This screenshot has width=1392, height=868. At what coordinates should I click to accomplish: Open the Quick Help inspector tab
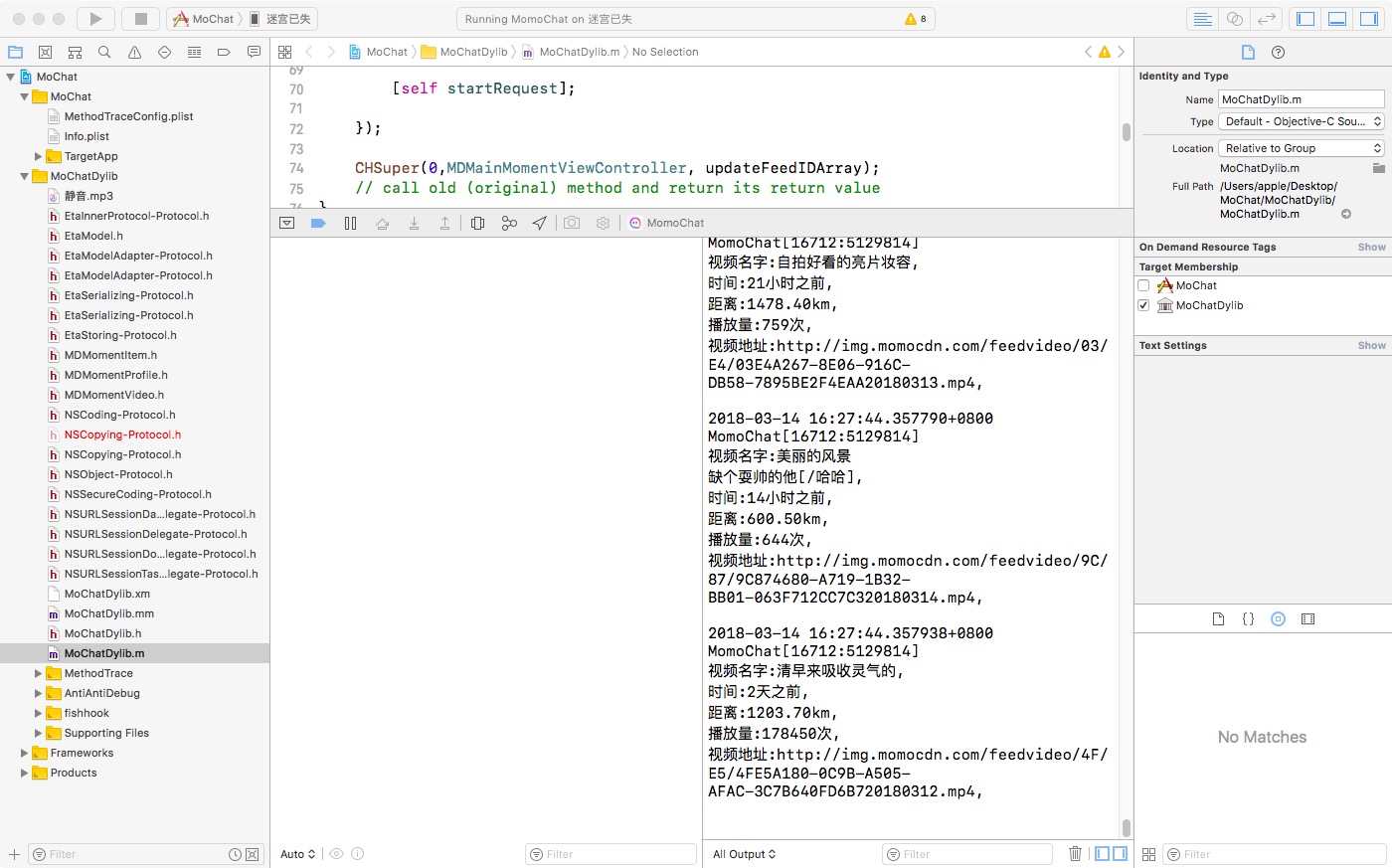pyautogui.click(x=1279, y=53)
